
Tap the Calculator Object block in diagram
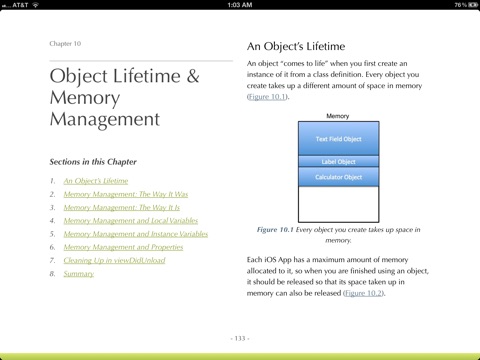pos(338,177)
